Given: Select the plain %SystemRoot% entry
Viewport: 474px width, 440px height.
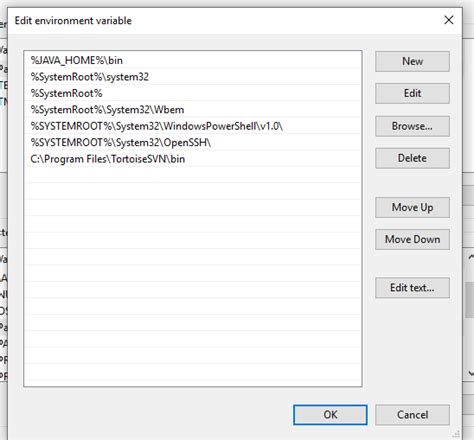Looking at the screenshot, I should click(x=193, y=93).
